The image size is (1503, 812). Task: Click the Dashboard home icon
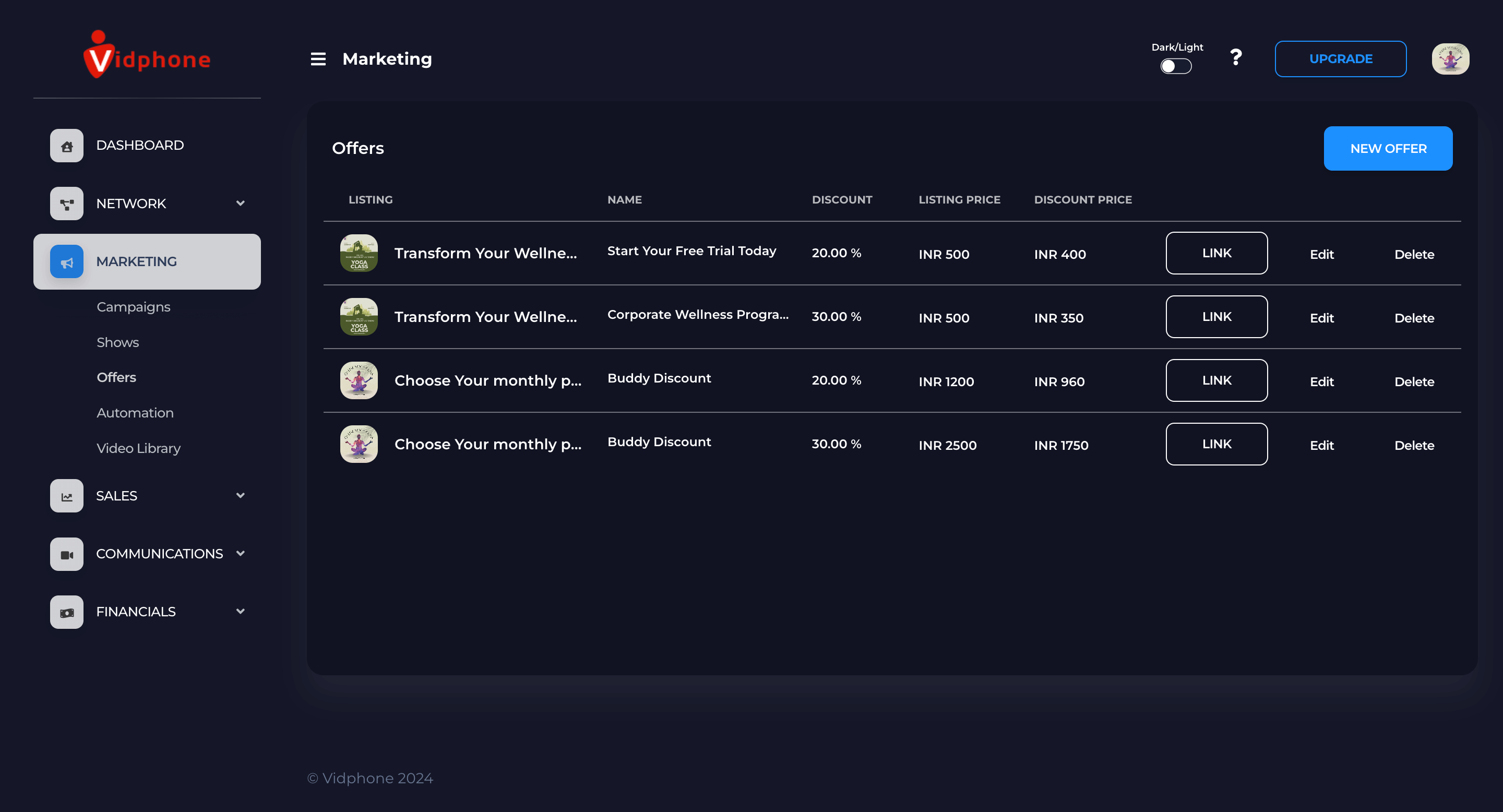coord(66,146)
